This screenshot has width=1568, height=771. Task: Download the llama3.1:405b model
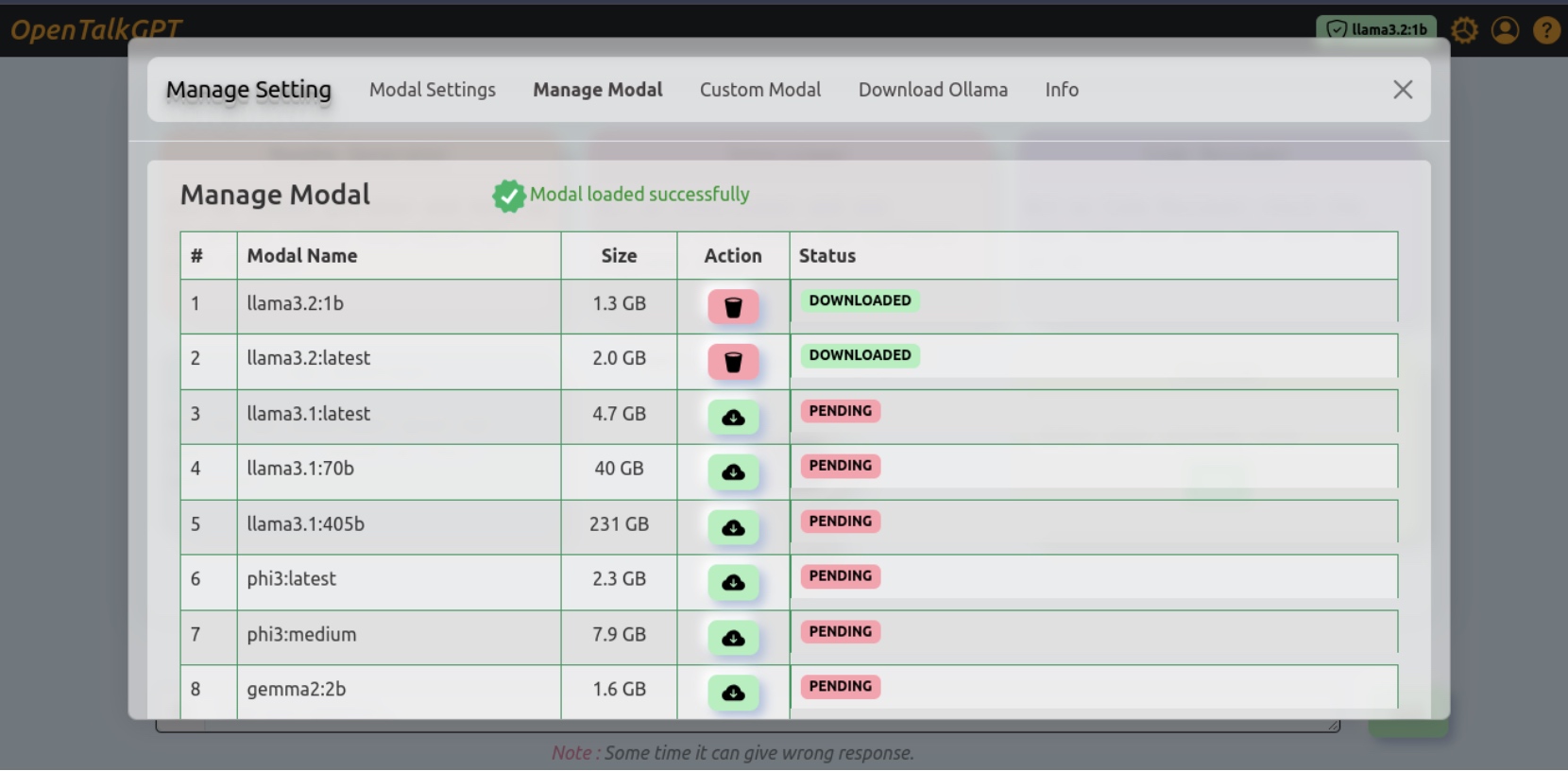click(733, 528)
